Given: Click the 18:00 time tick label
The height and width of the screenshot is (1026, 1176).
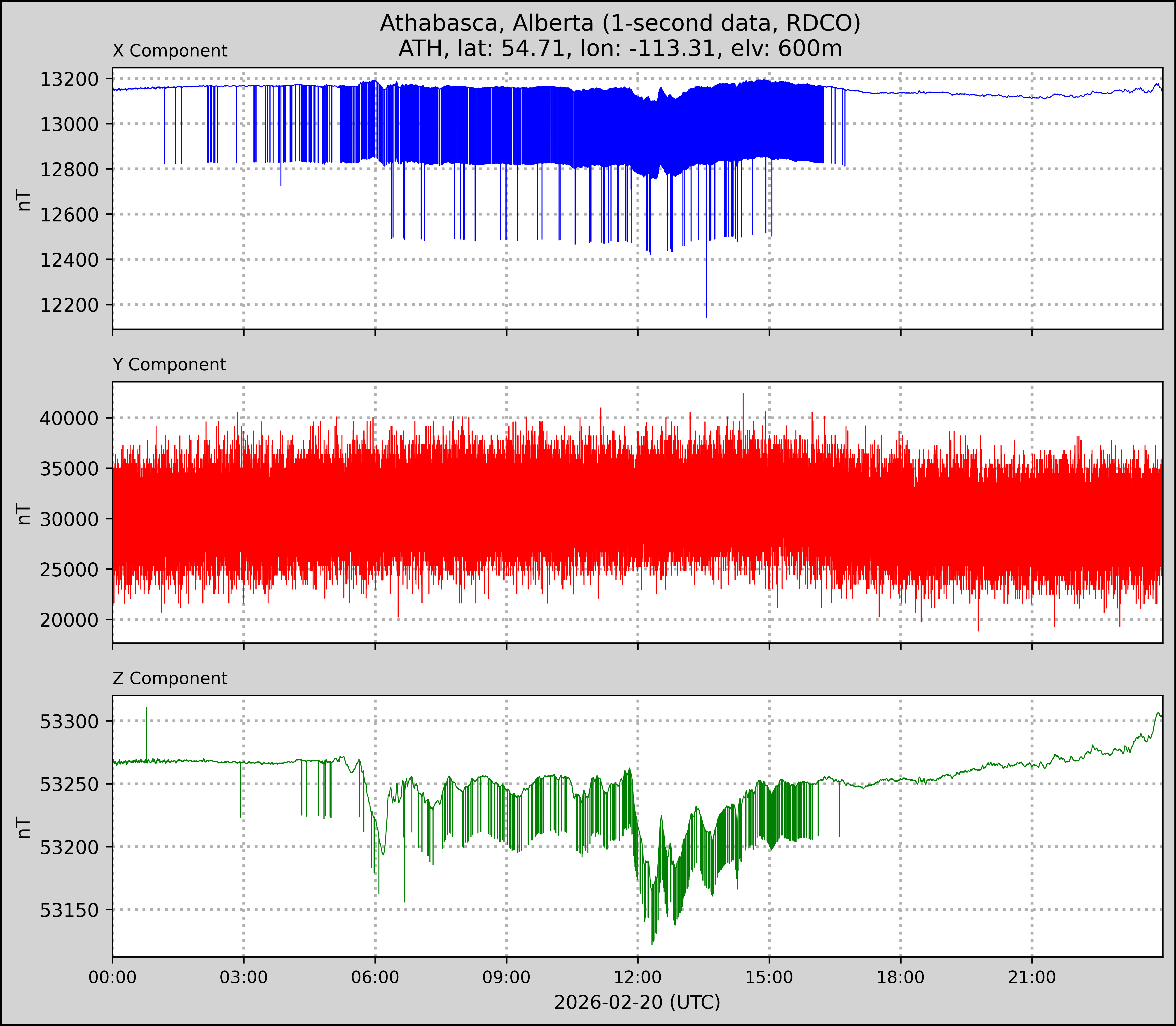Looking at the screenshot, I should coord(901,977).
